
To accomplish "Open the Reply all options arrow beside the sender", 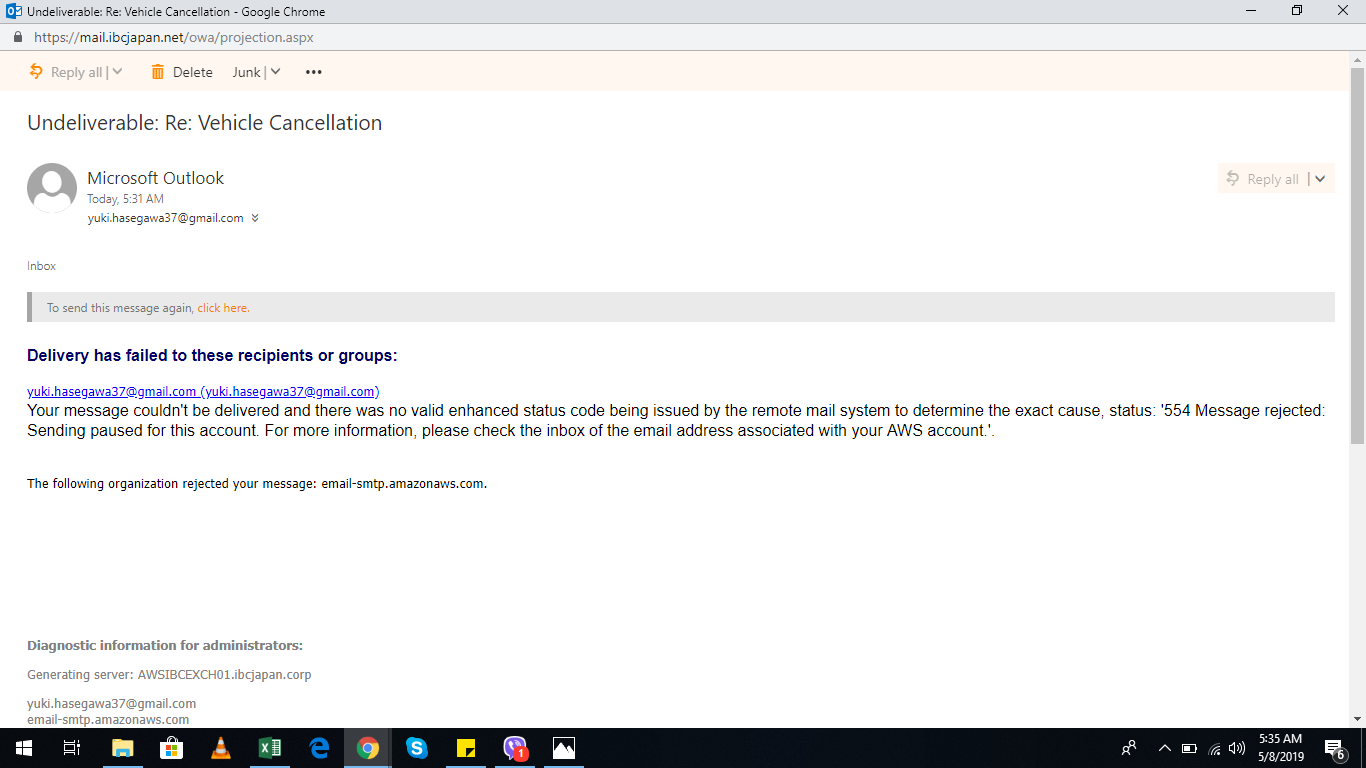I will pos(1320,179).
